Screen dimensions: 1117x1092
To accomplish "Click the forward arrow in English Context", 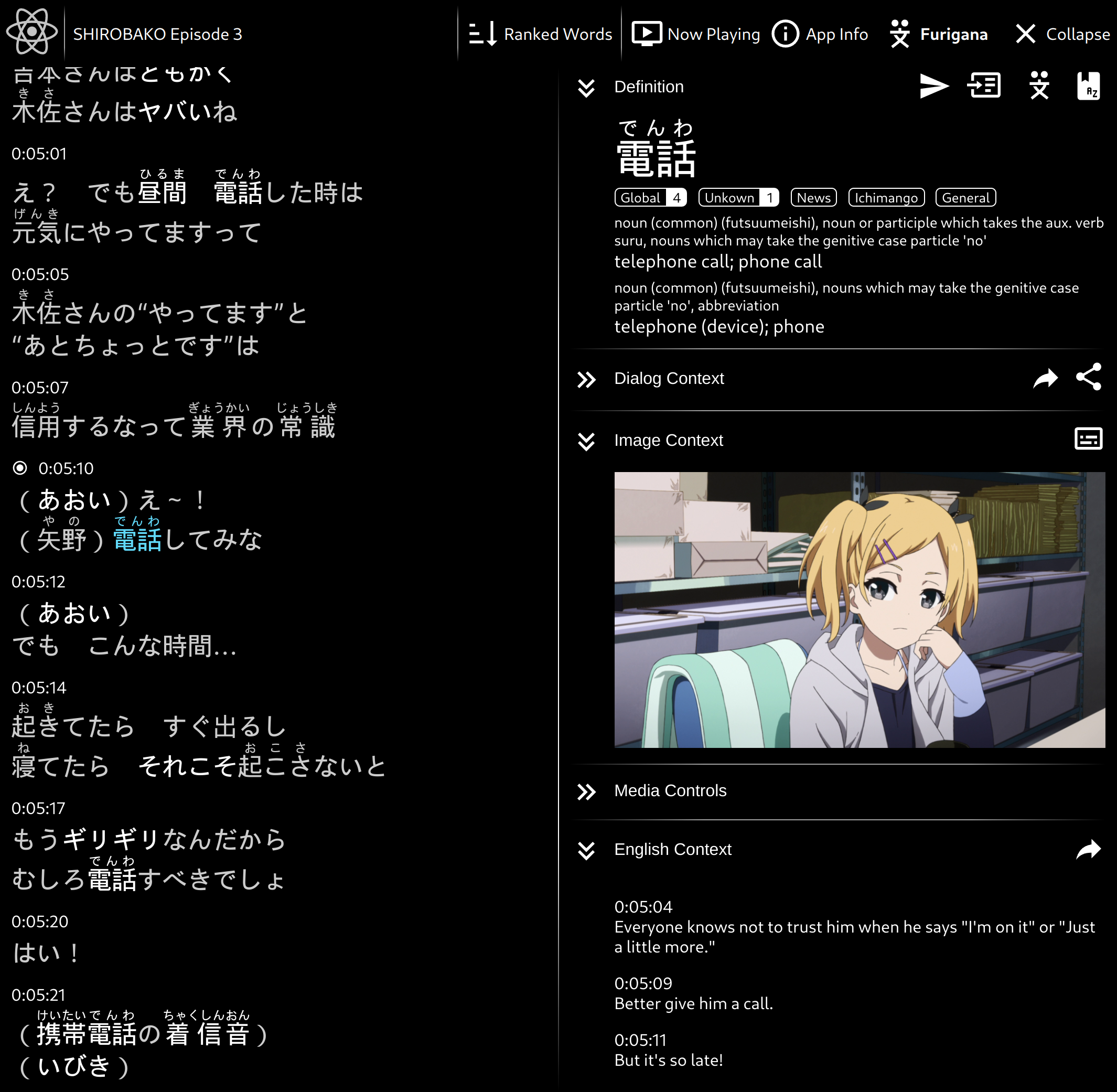I will 1088,849.
